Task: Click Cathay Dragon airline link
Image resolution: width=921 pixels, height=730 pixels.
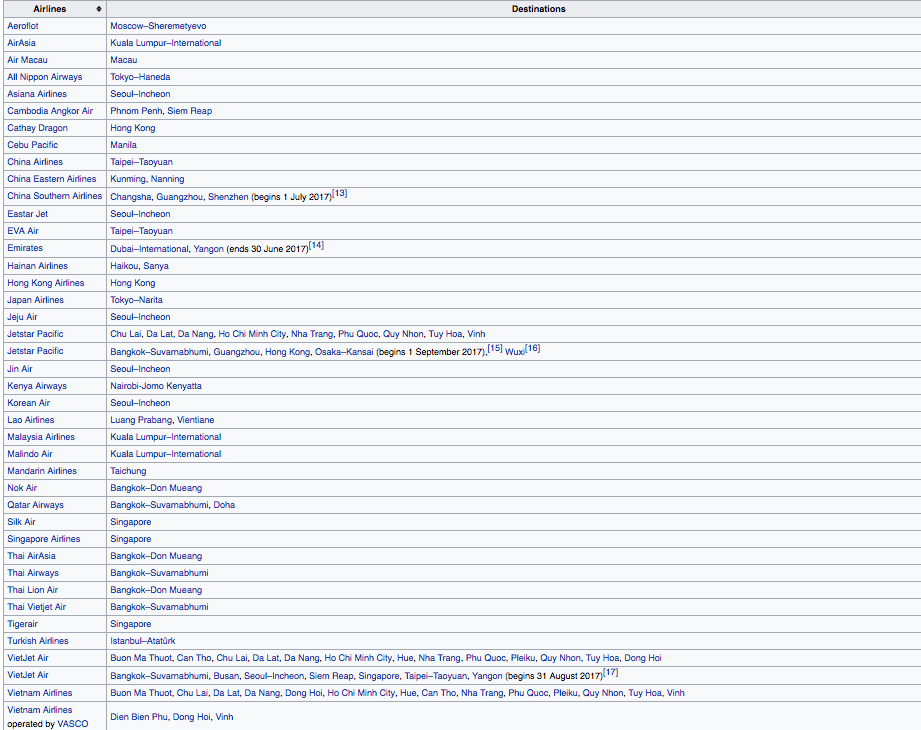Action: pos(38,128)
